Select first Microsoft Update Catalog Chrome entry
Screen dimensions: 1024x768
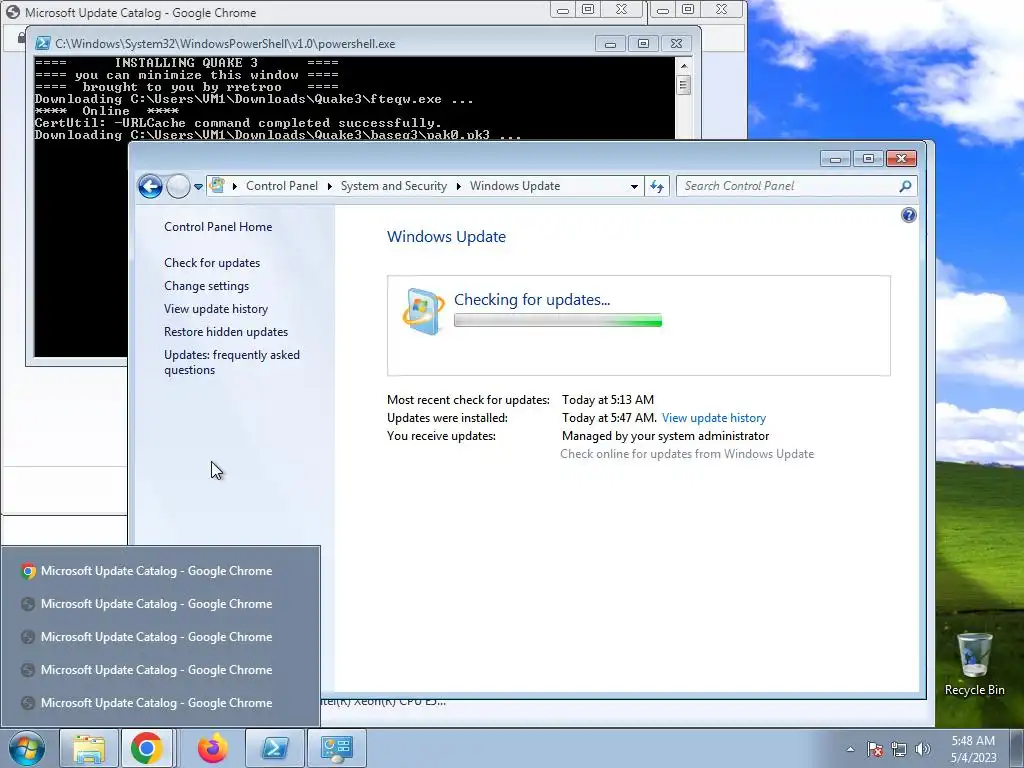pos(161,571)
